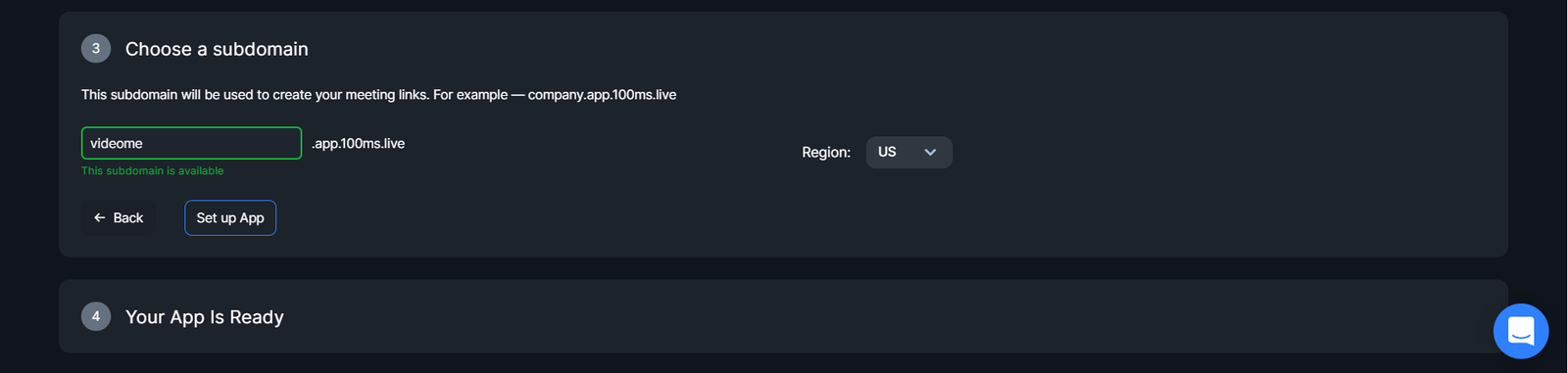Image resolution: width=1568 pixels, height=373 pixels.
Task: Click the Set up App button
Action: point(230,218)
